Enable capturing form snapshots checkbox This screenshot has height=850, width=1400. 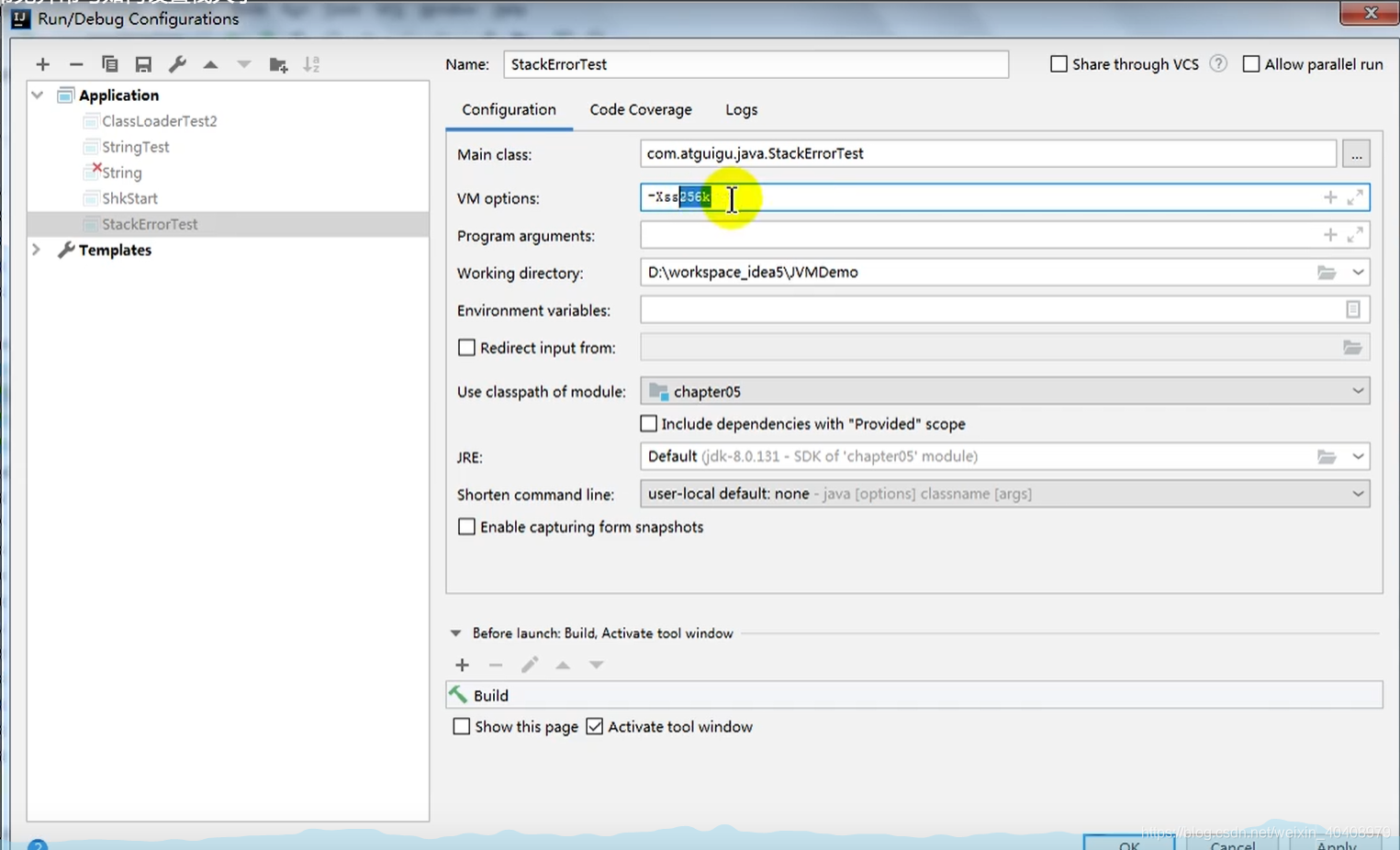pyautogui.click(x=466, y=527)
